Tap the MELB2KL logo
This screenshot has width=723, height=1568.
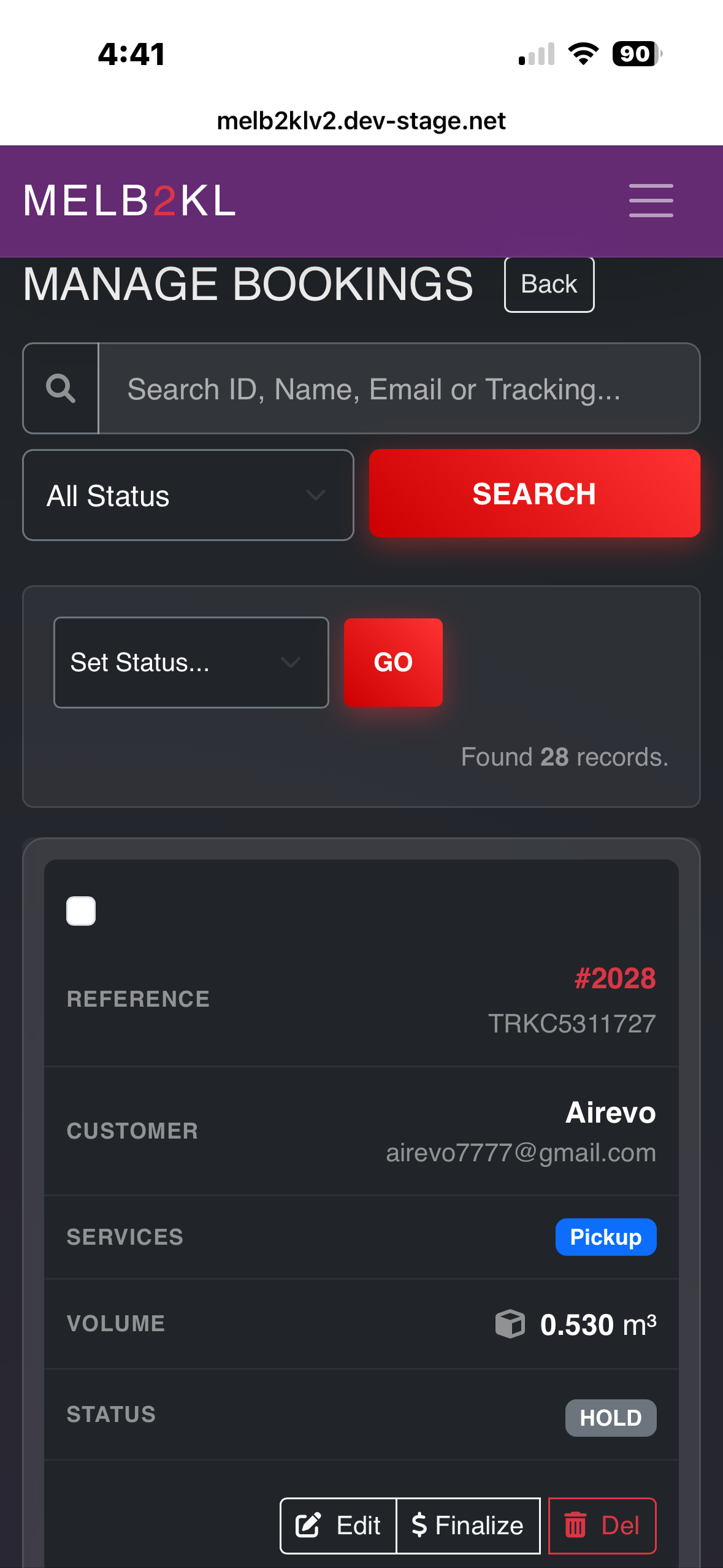tap(129, 201)
